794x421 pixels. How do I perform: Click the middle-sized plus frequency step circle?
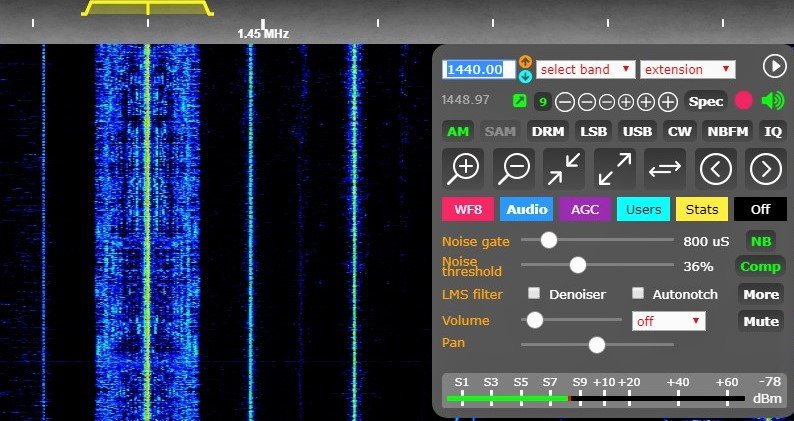(x=646, y=102)
